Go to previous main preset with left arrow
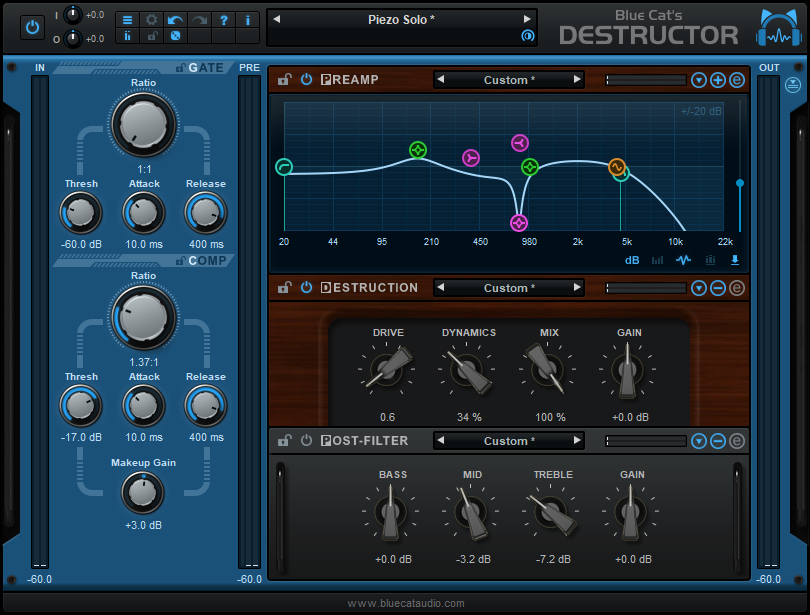810x615 pixels. 277,19
